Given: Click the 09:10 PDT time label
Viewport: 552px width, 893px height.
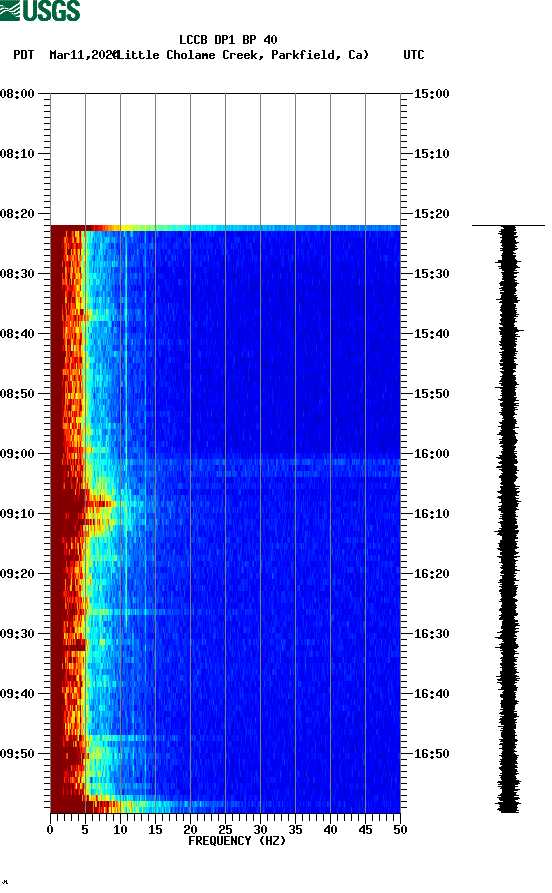Looking at the screenshot, I should 17,514.
